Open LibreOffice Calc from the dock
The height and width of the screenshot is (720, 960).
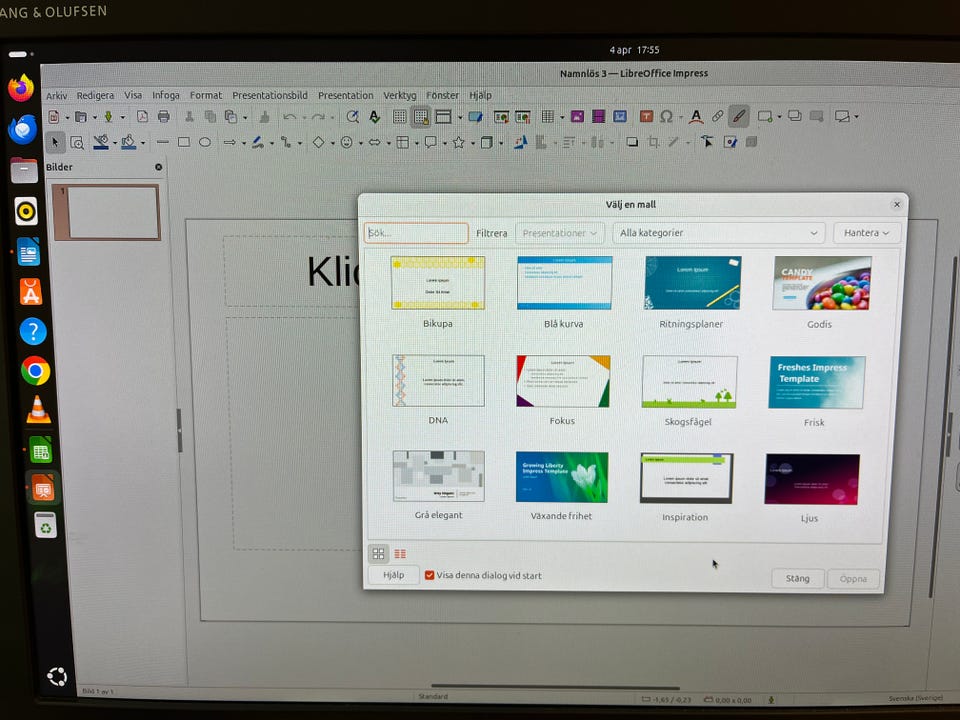click(40, 450)
